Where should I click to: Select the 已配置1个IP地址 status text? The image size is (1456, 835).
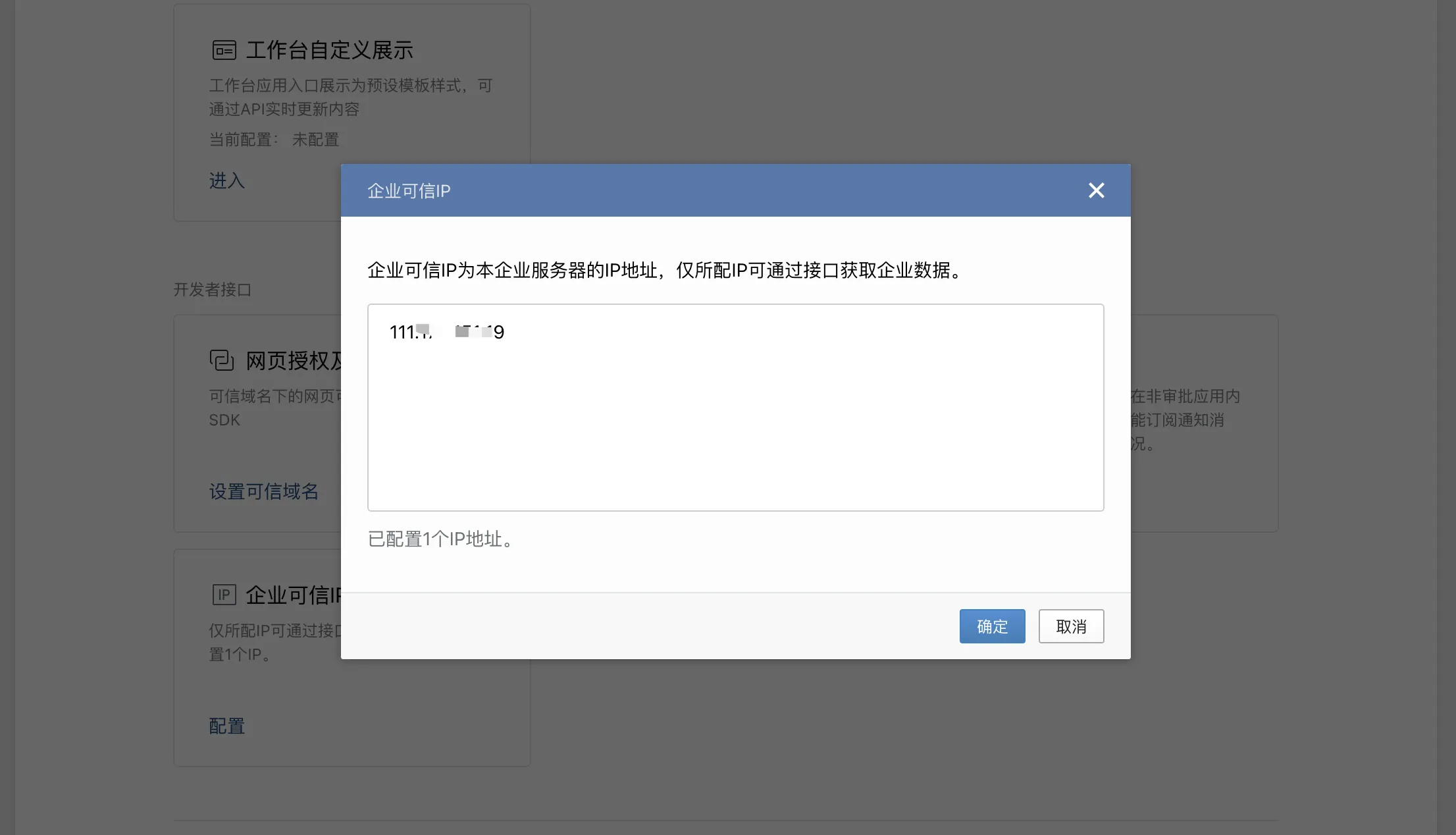(x=440, y=539)
